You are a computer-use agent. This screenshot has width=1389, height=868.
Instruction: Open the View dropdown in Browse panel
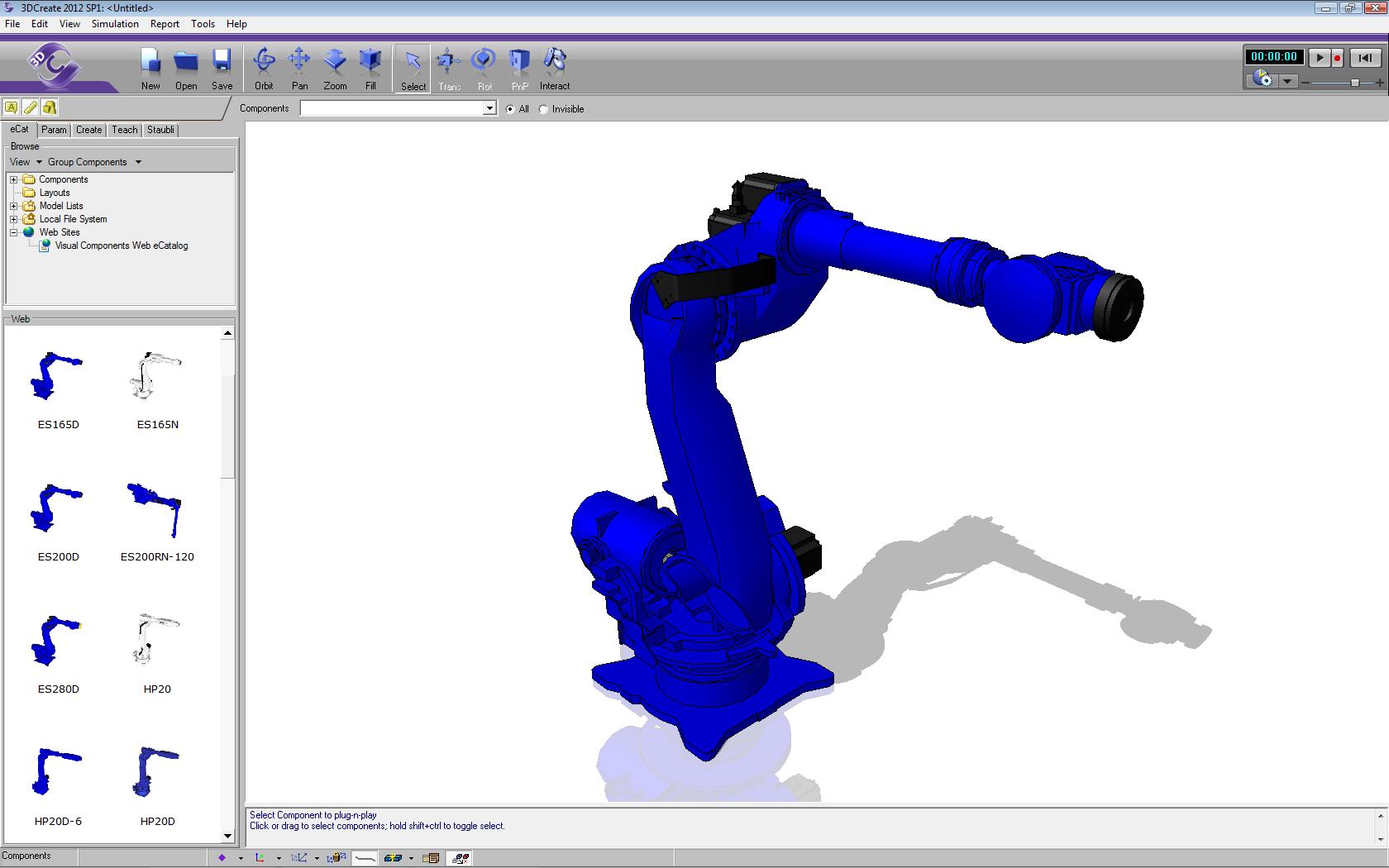click(x=26, y=162)
